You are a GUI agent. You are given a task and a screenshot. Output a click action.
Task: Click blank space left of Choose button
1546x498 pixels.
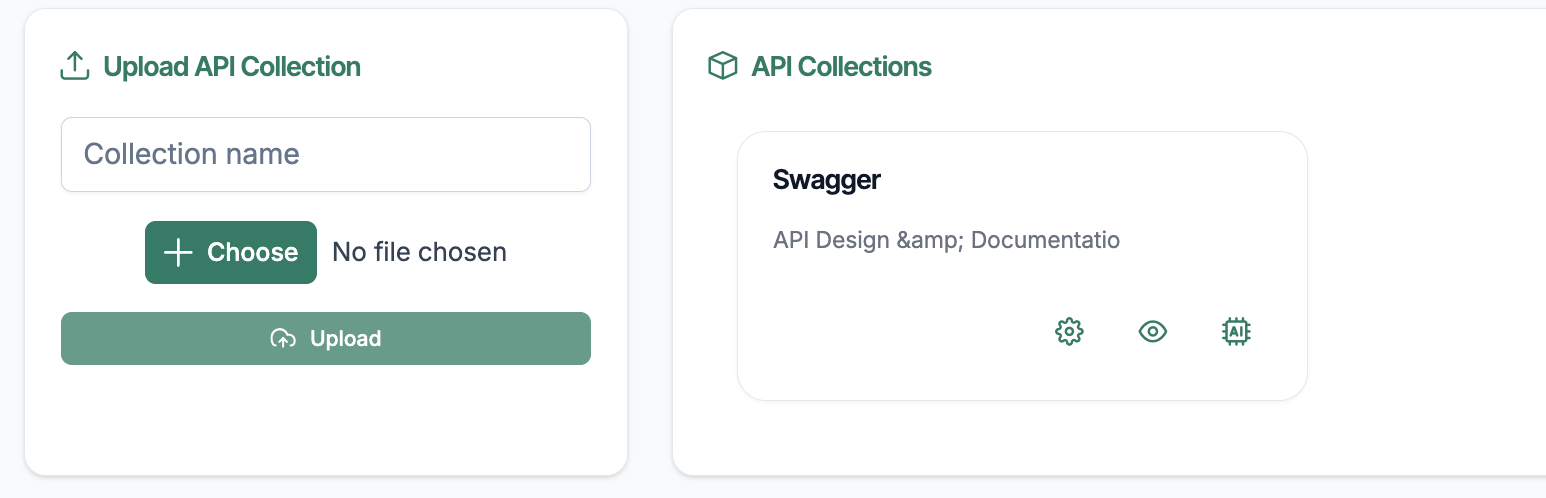point(100,252)
